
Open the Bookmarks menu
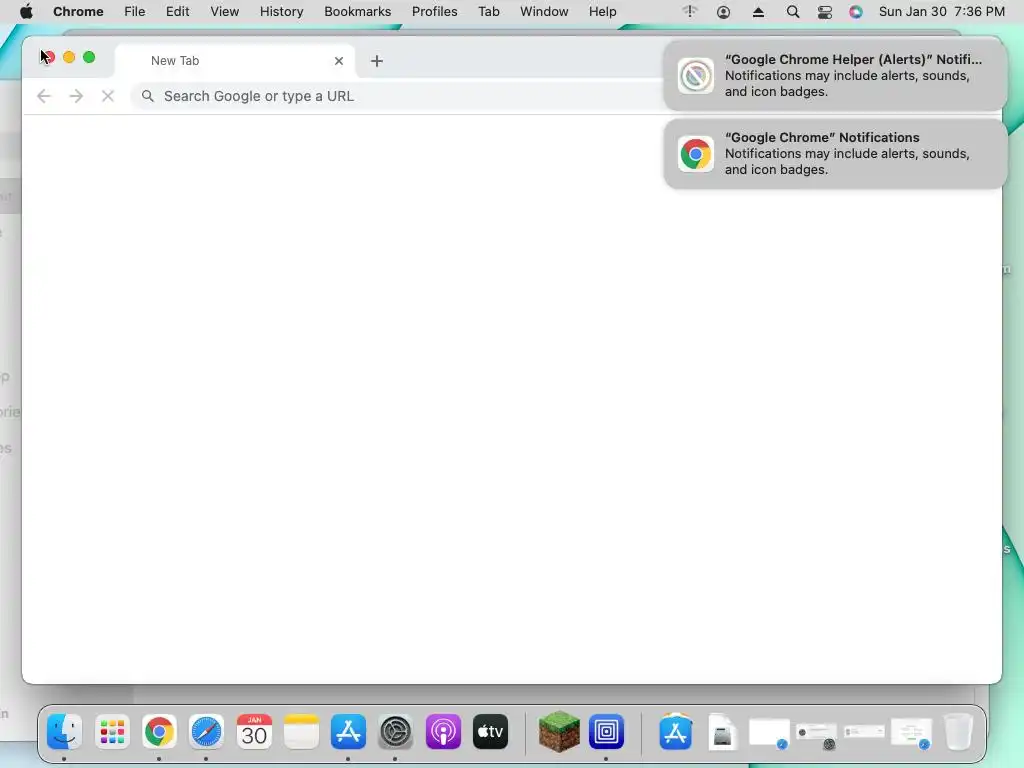357,12
